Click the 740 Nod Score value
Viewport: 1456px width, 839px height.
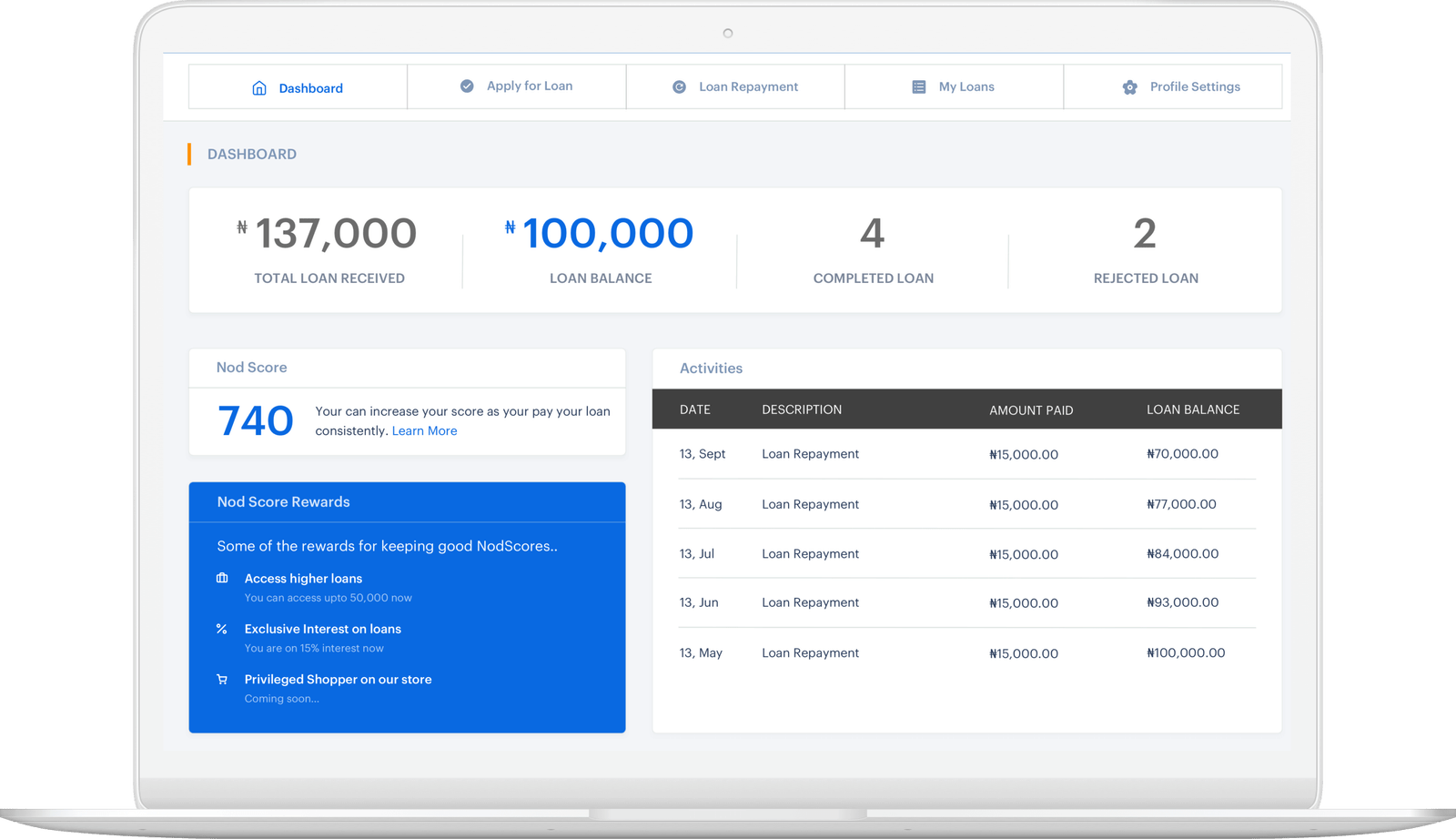[256, 421]
